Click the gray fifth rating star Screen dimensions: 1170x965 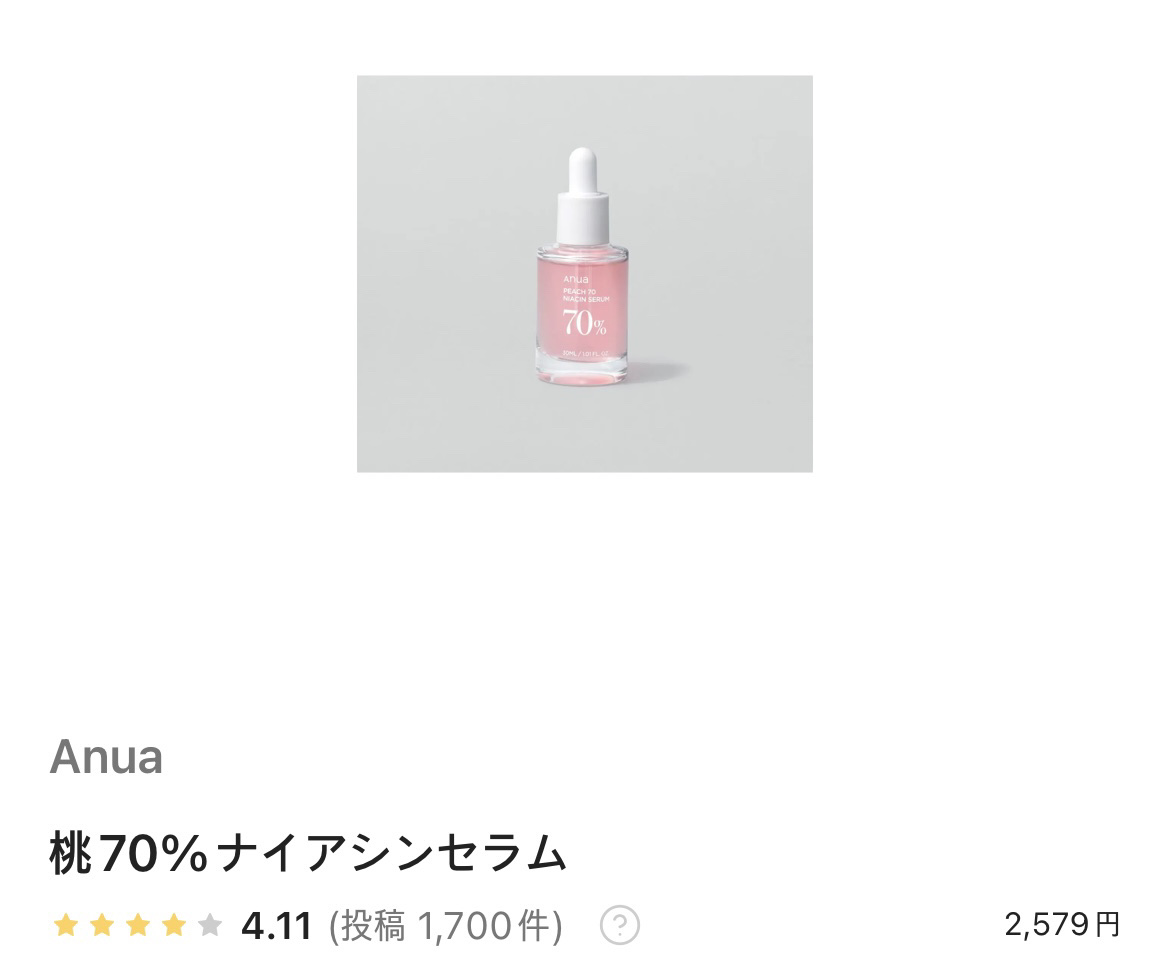210,925
